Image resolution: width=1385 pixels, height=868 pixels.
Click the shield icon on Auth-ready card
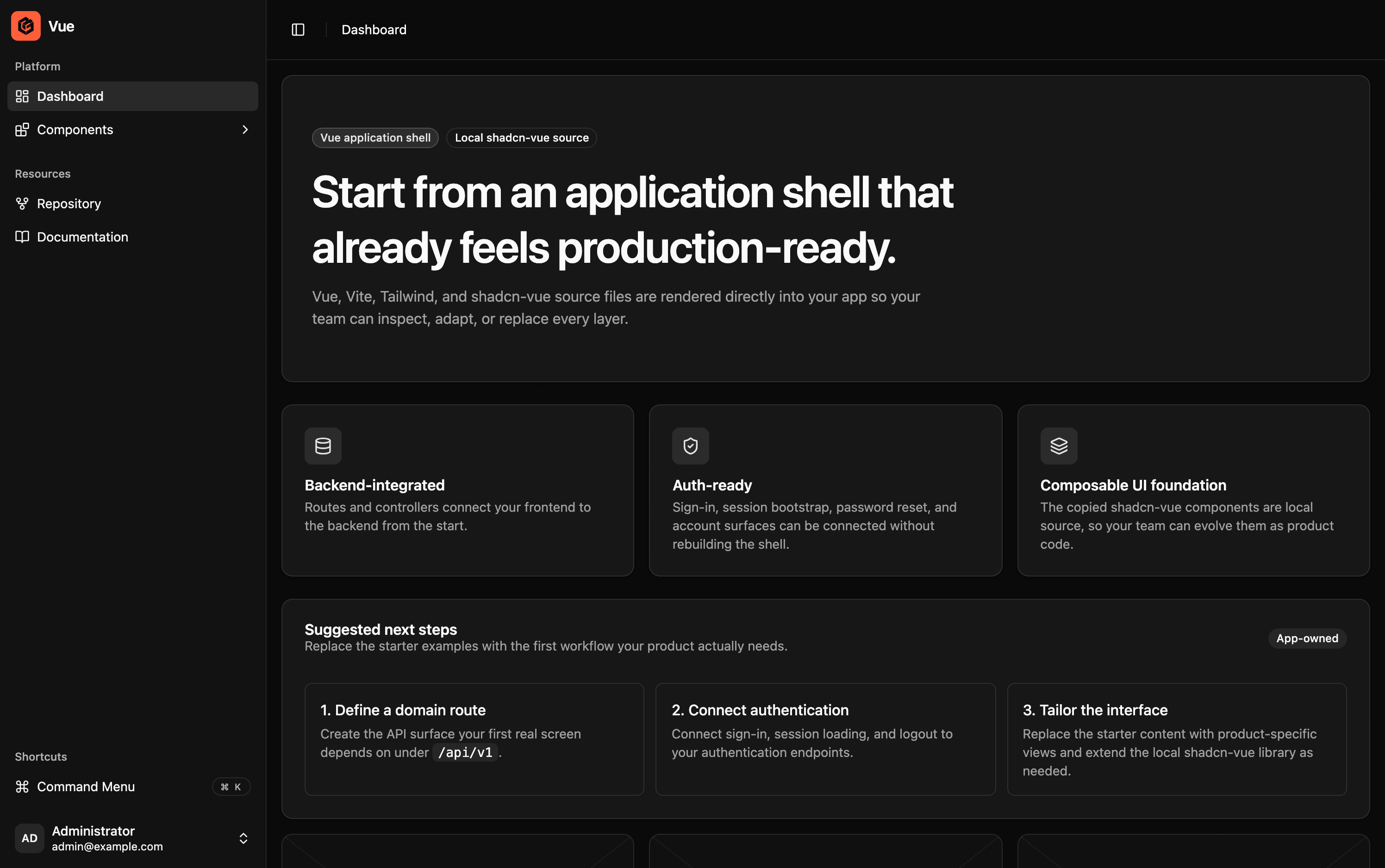pyautogui.click(x=690, y=446)
